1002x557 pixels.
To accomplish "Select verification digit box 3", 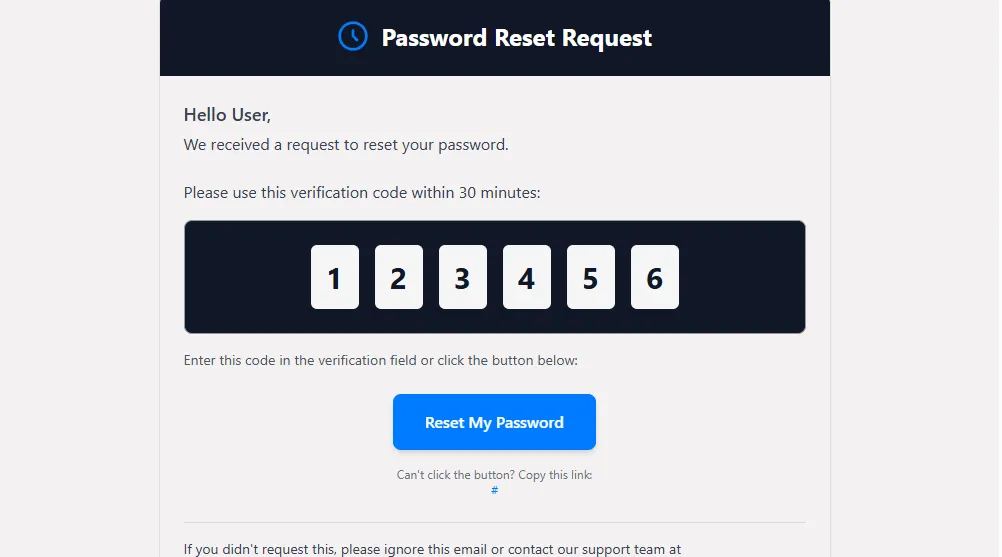I will click(463, 277).
